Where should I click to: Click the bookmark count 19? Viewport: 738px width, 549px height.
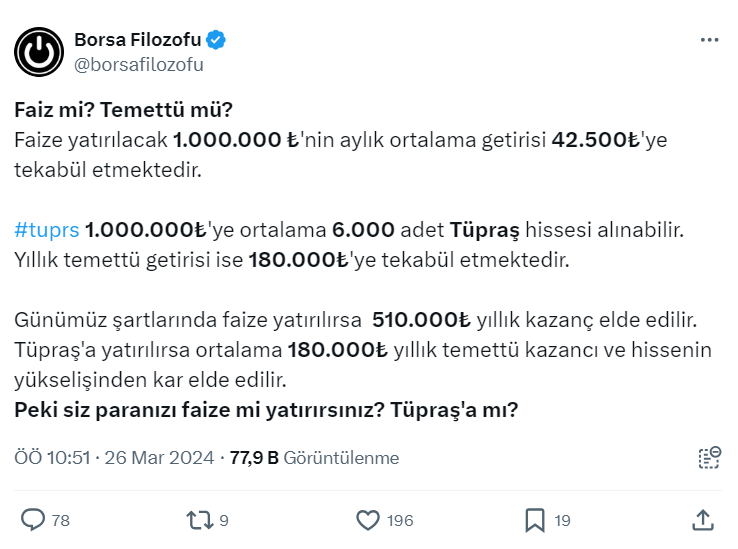(562, 520)
